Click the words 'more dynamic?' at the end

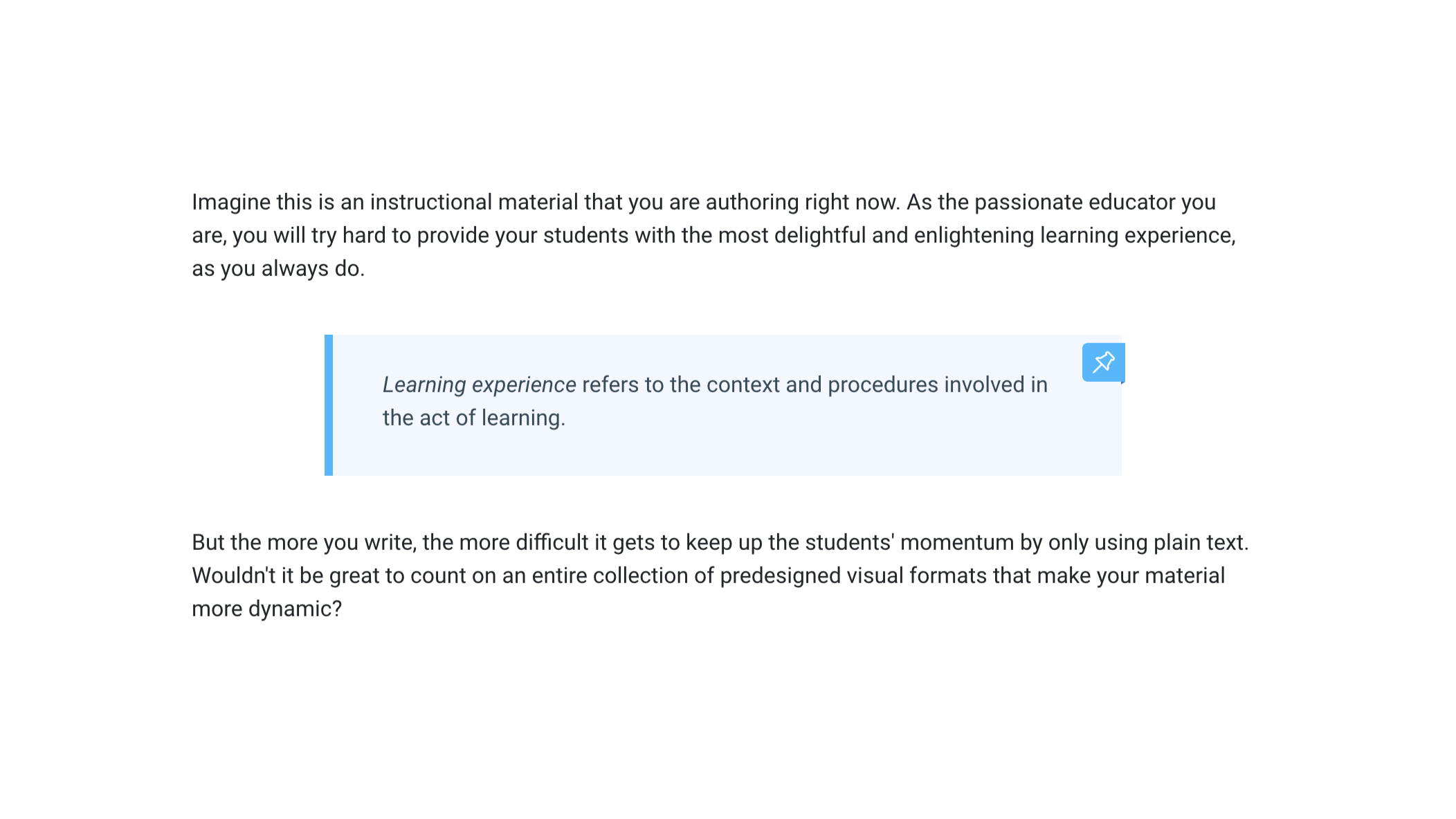[x=267, y=609]
